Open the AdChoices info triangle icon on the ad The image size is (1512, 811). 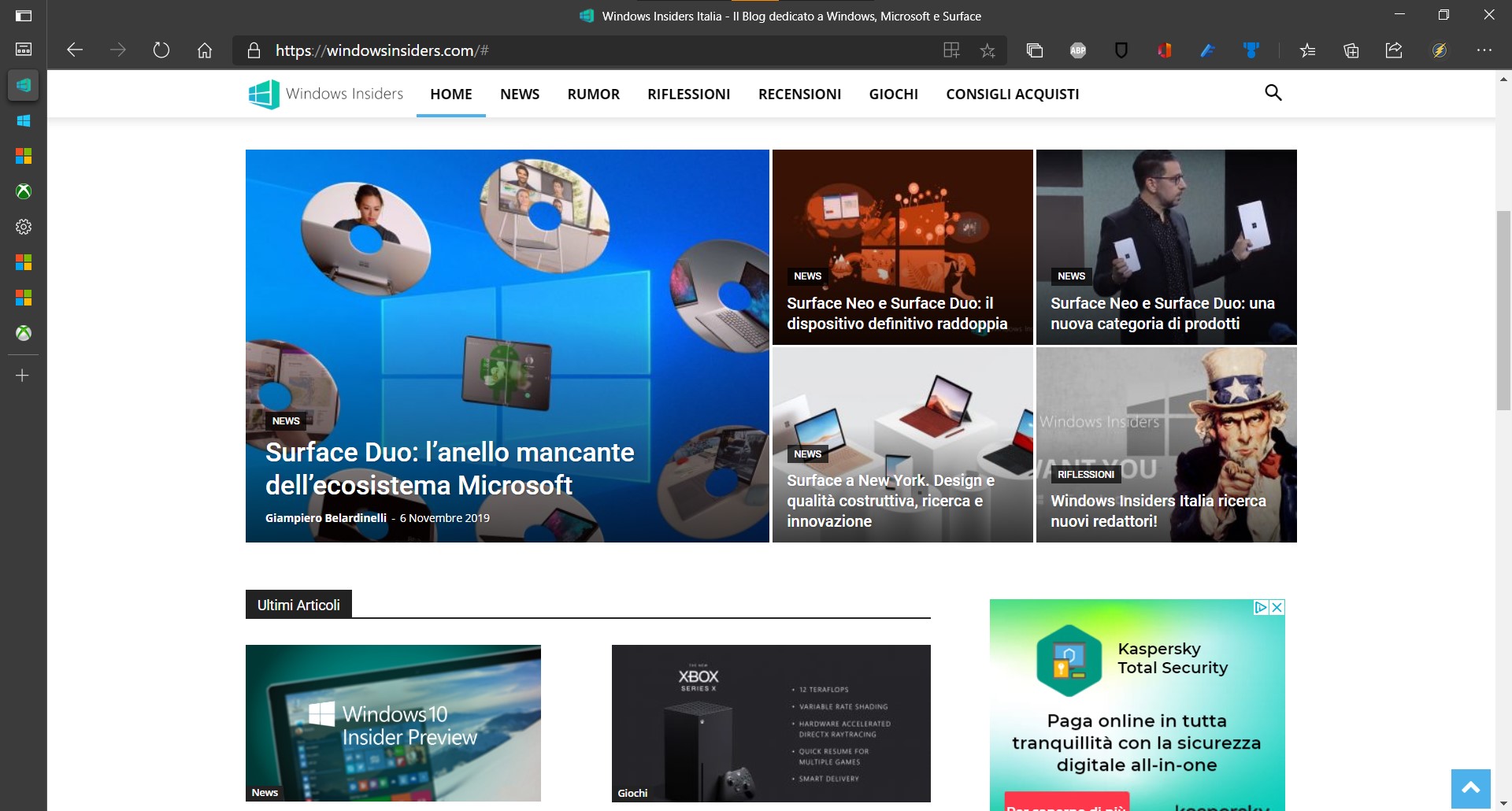click(1261, 607)
